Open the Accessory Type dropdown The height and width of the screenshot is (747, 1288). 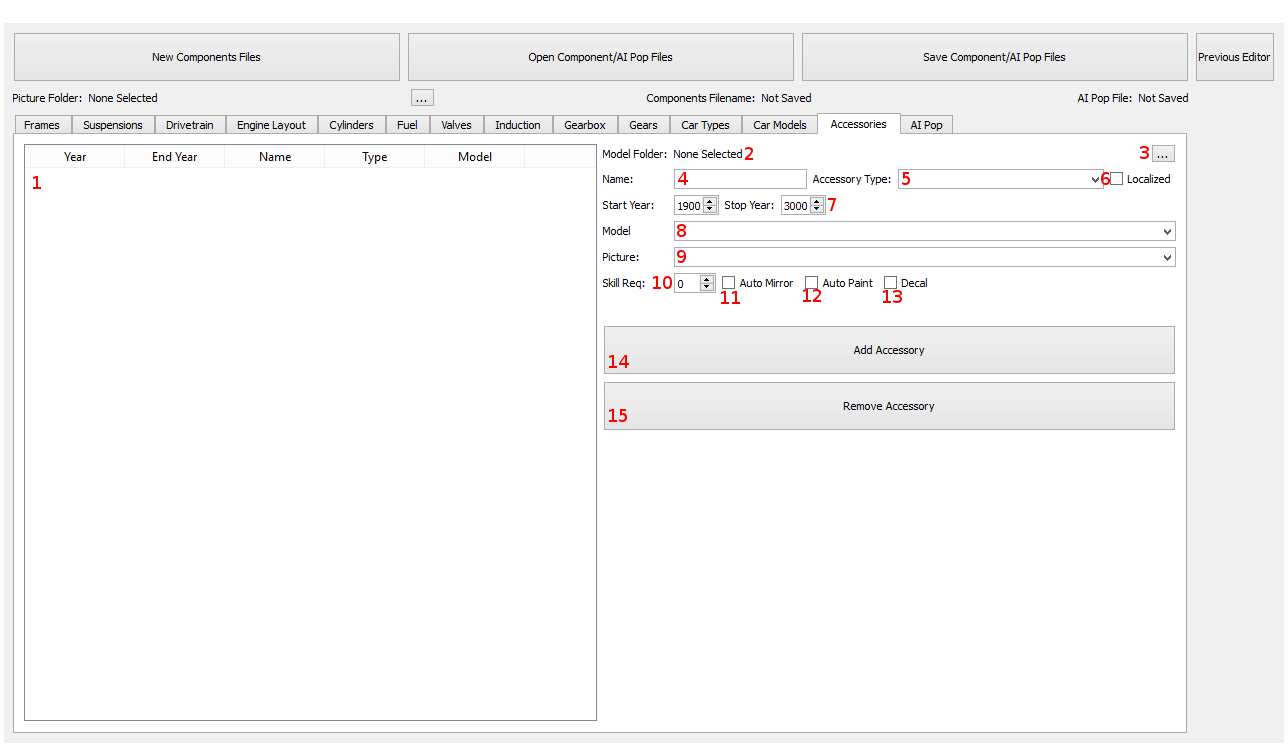click(x=1000, y=179)
